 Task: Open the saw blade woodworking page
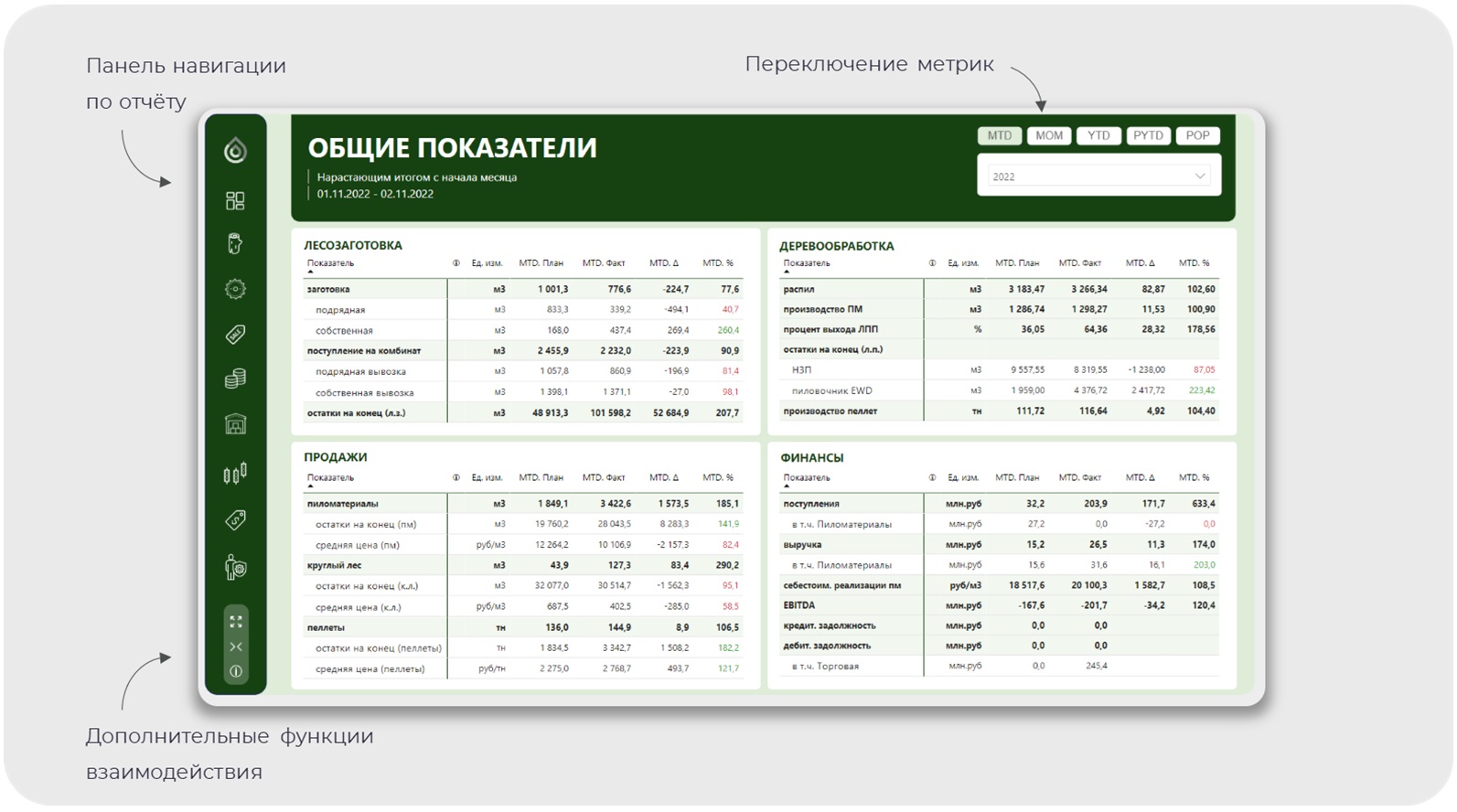tap(235, 289)
